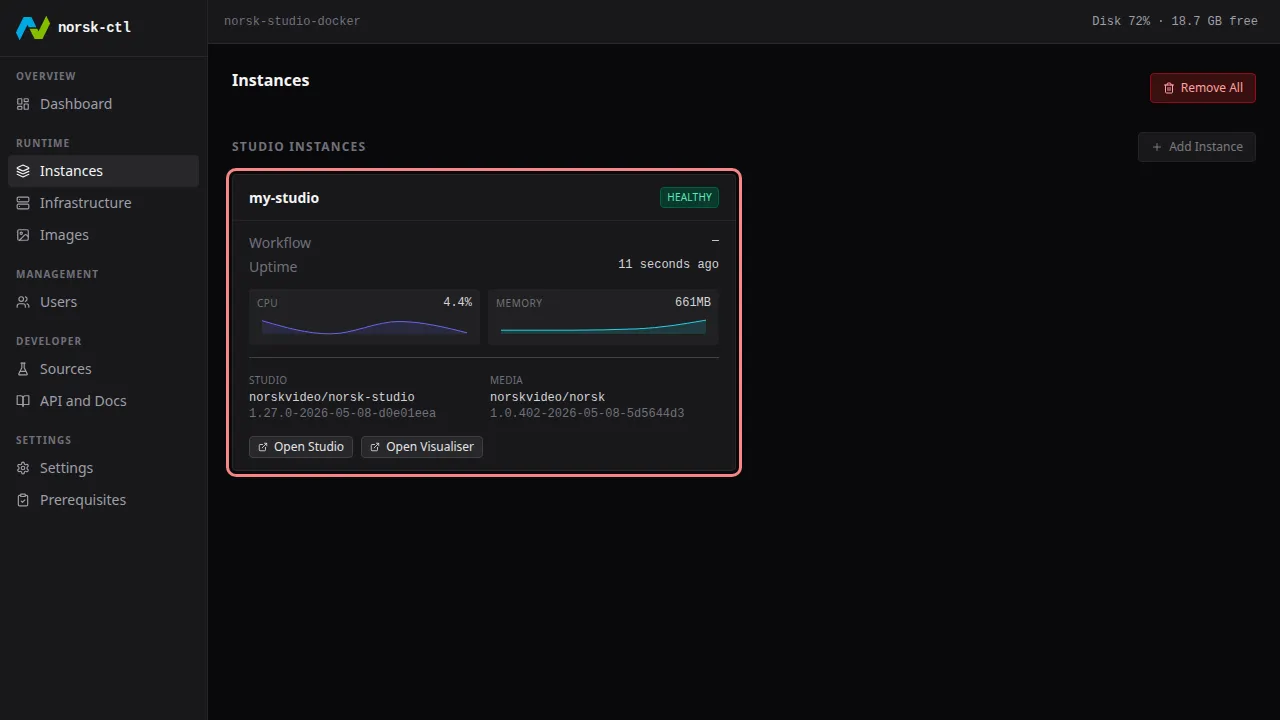Screen dimensions: 1280x720
Task: Click media version 1.0.402 string
Action: [587, 414]
